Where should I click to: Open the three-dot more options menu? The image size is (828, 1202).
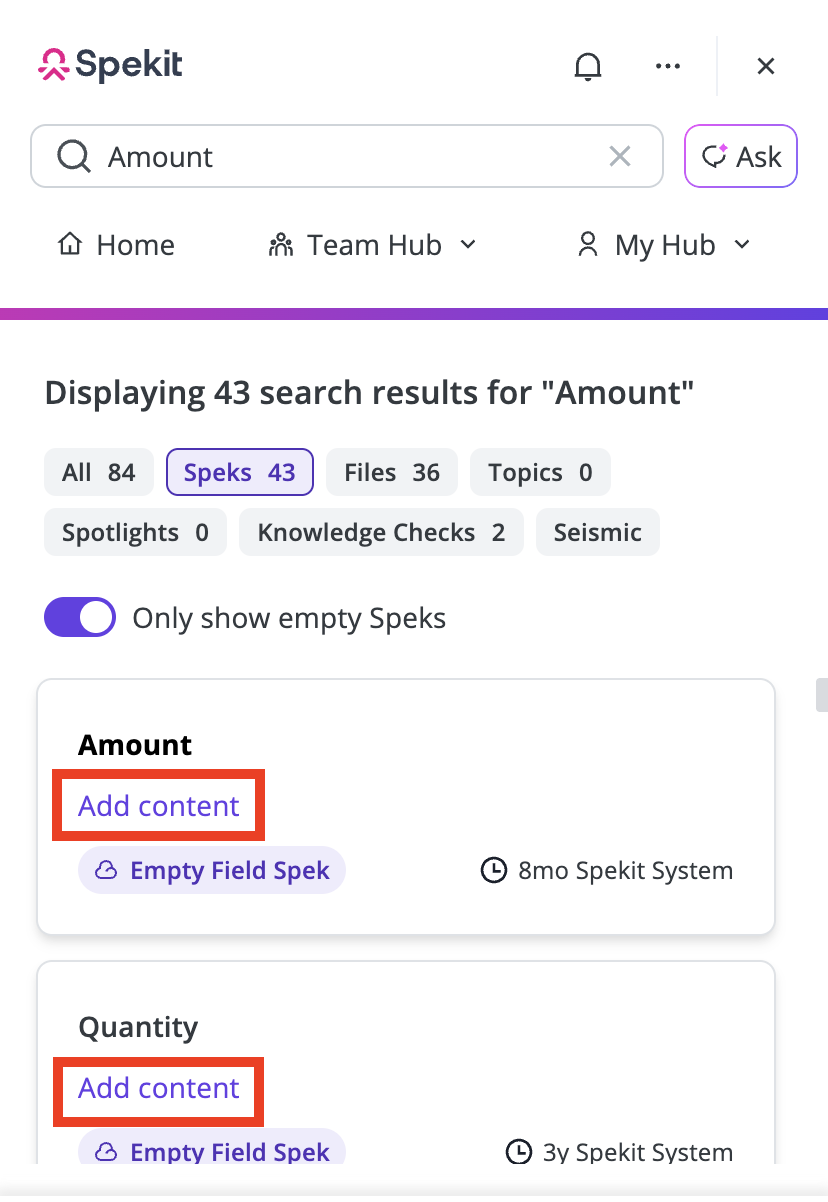667,66
